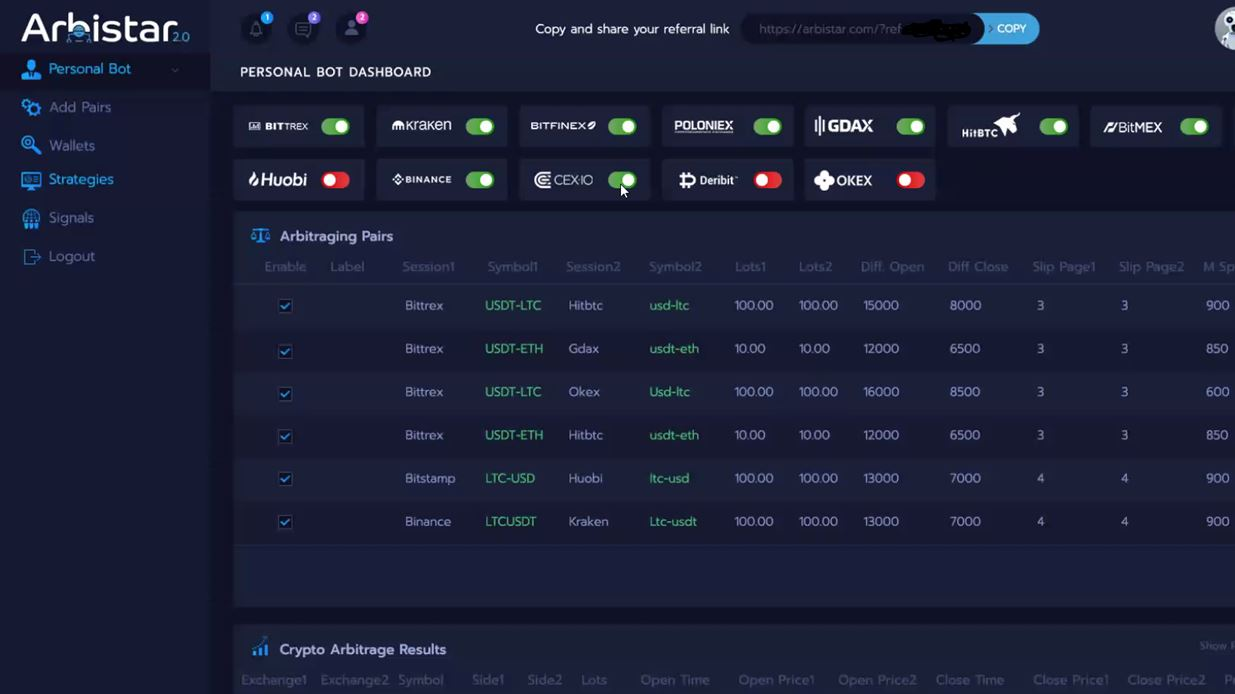Click the Huobi exchange logo
Image resolution: width=1235 pixels, height=694 pixels.
pyautogui.click(x=277, y=180)
